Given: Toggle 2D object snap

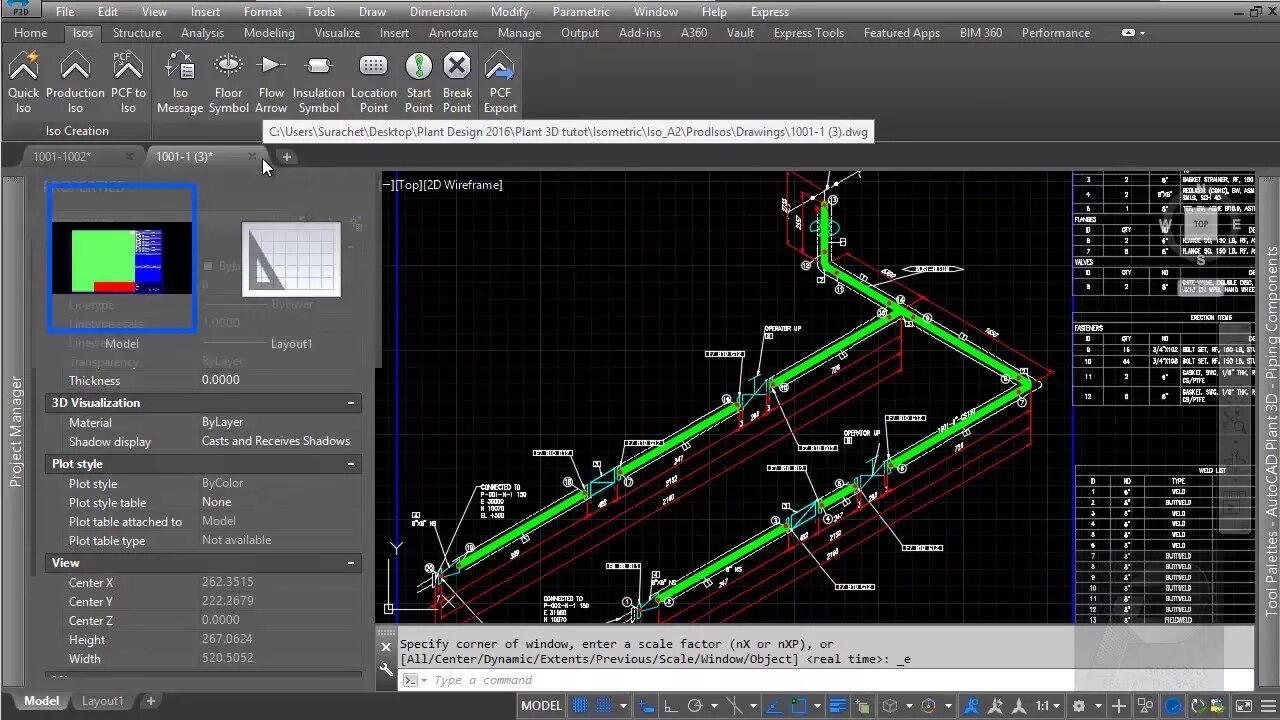Looking at the screenshot, I should 799,705.
